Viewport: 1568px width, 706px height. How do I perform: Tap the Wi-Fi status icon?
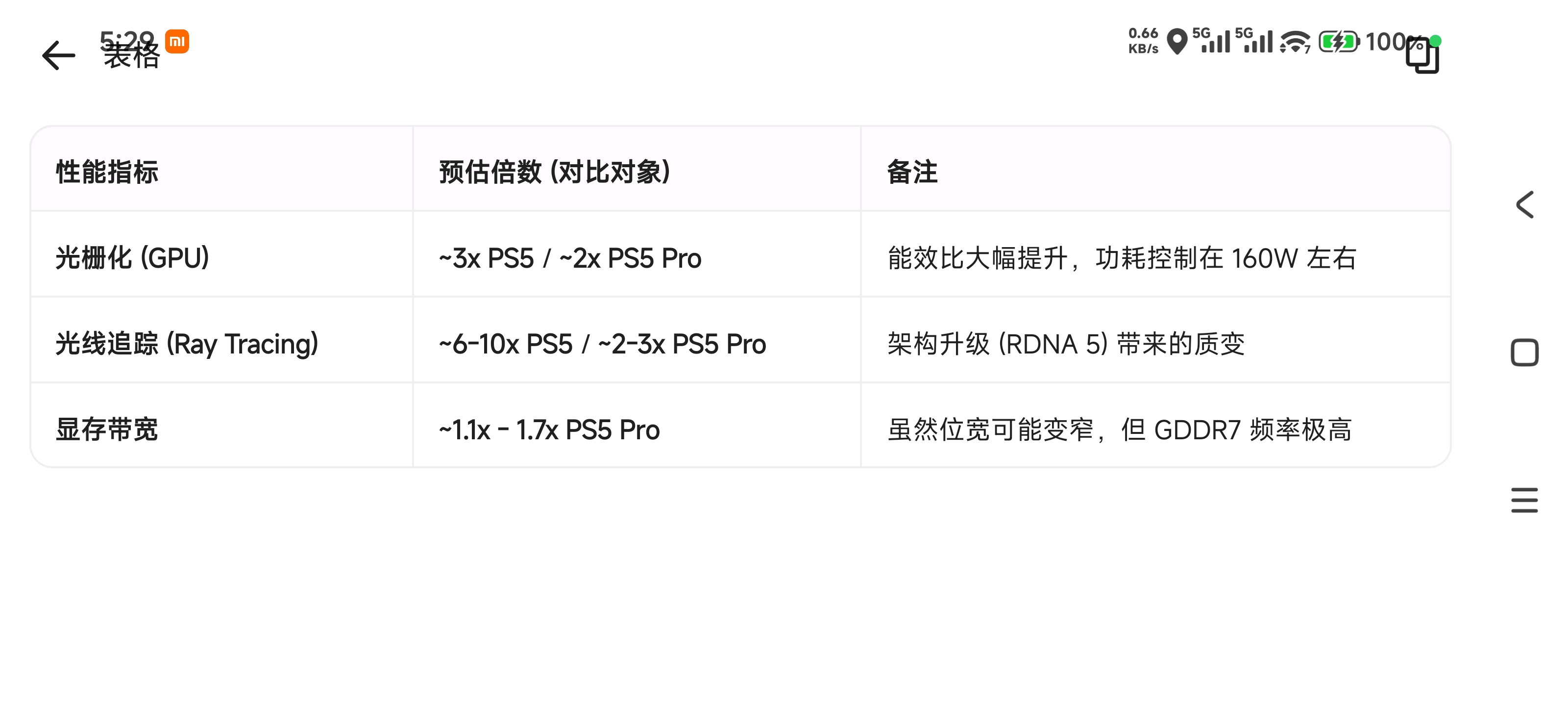pyautogui.click(x=1295, y=42)
